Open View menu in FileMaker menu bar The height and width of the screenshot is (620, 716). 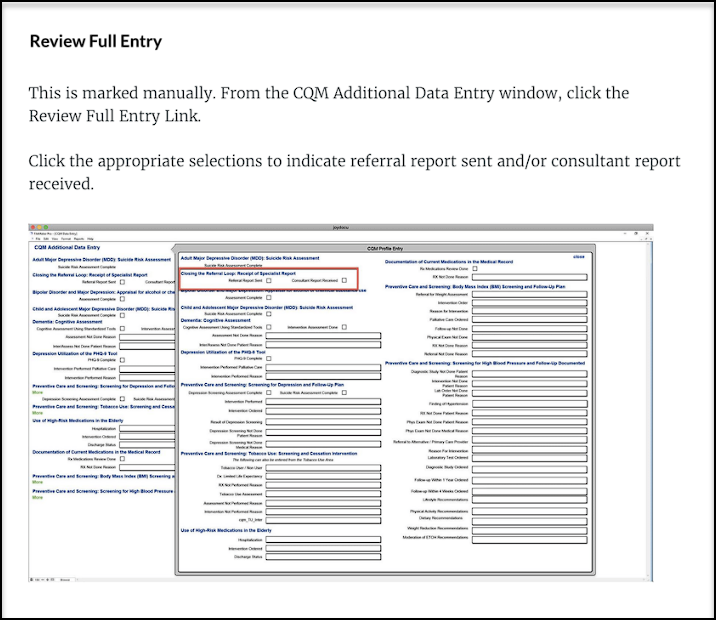55,239
